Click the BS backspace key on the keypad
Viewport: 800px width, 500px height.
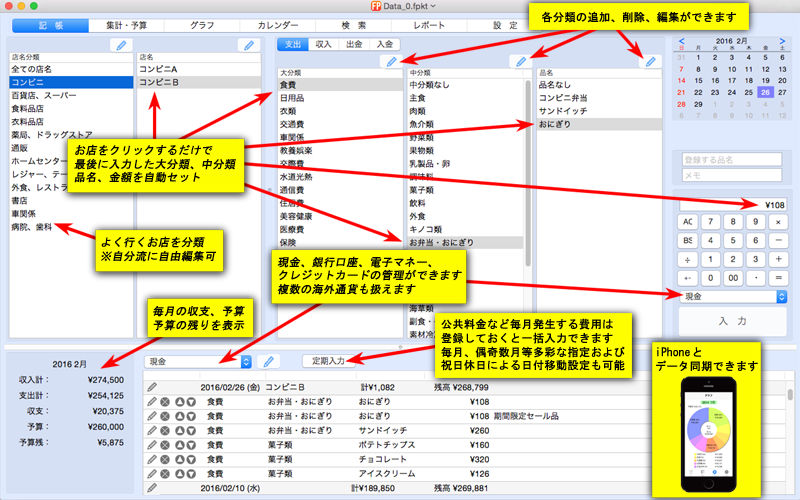688,240
